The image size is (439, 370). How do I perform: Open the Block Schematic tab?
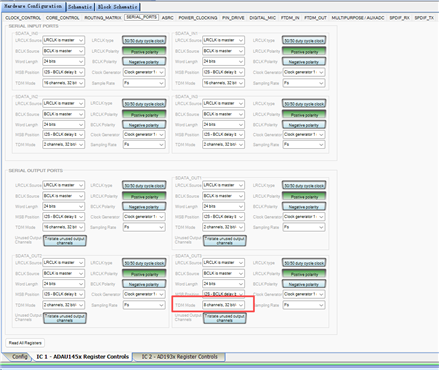(117, 7)
